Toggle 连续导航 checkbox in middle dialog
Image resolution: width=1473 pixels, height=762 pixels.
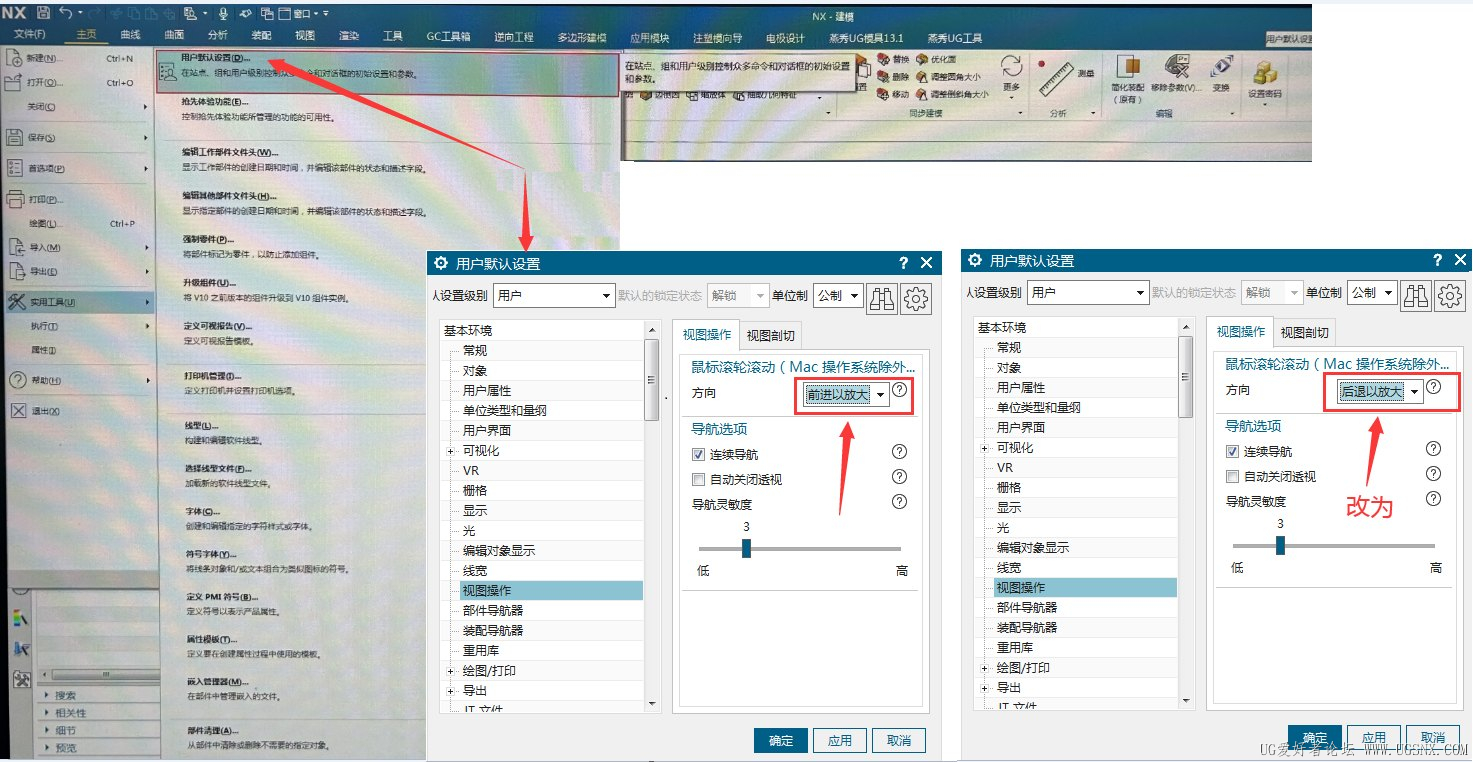click(699, 454)
